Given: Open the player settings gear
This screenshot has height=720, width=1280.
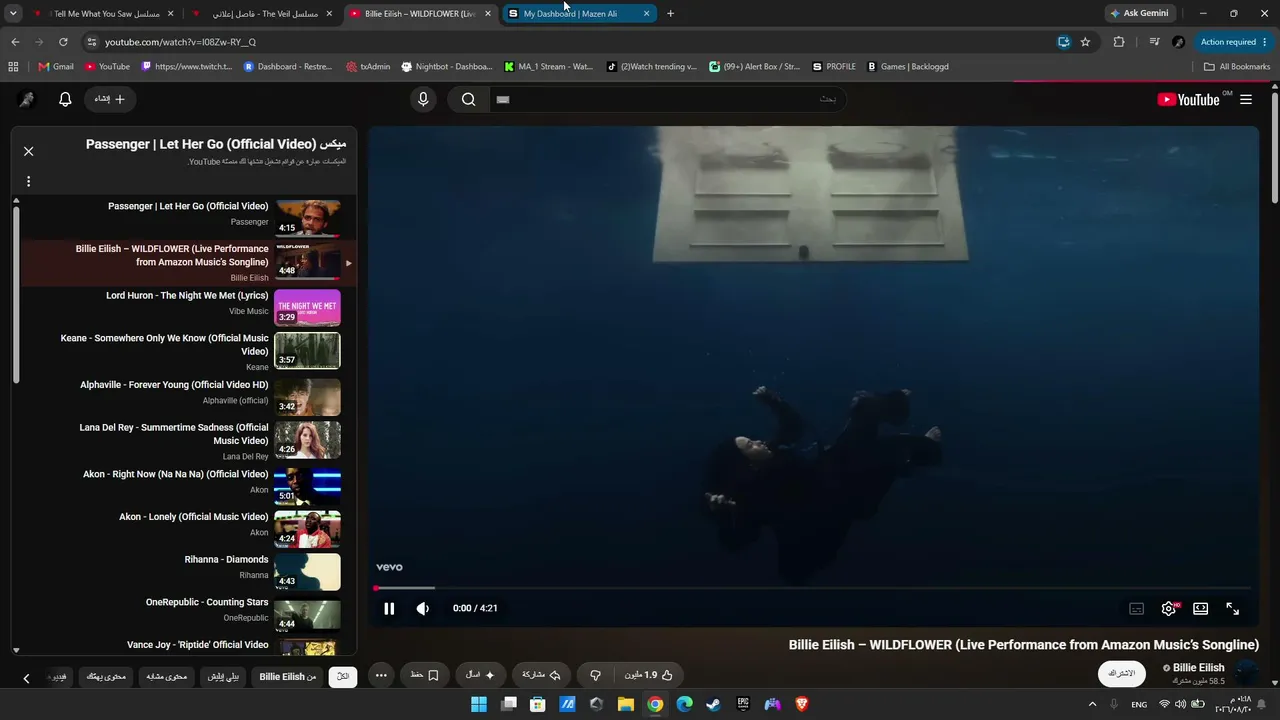Looking at the screenshot, I should pyautogui.click(x=1168, y=608).
